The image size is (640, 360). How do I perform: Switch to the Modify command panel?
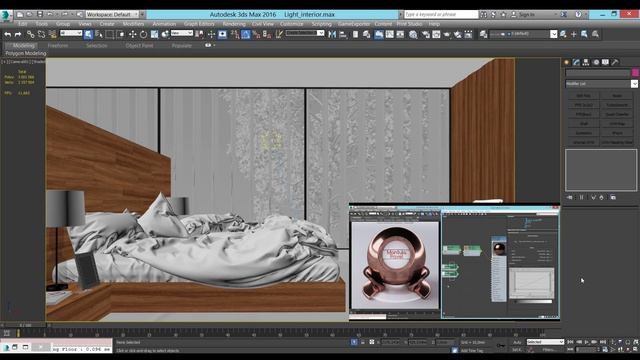click(x=576, y=62)
